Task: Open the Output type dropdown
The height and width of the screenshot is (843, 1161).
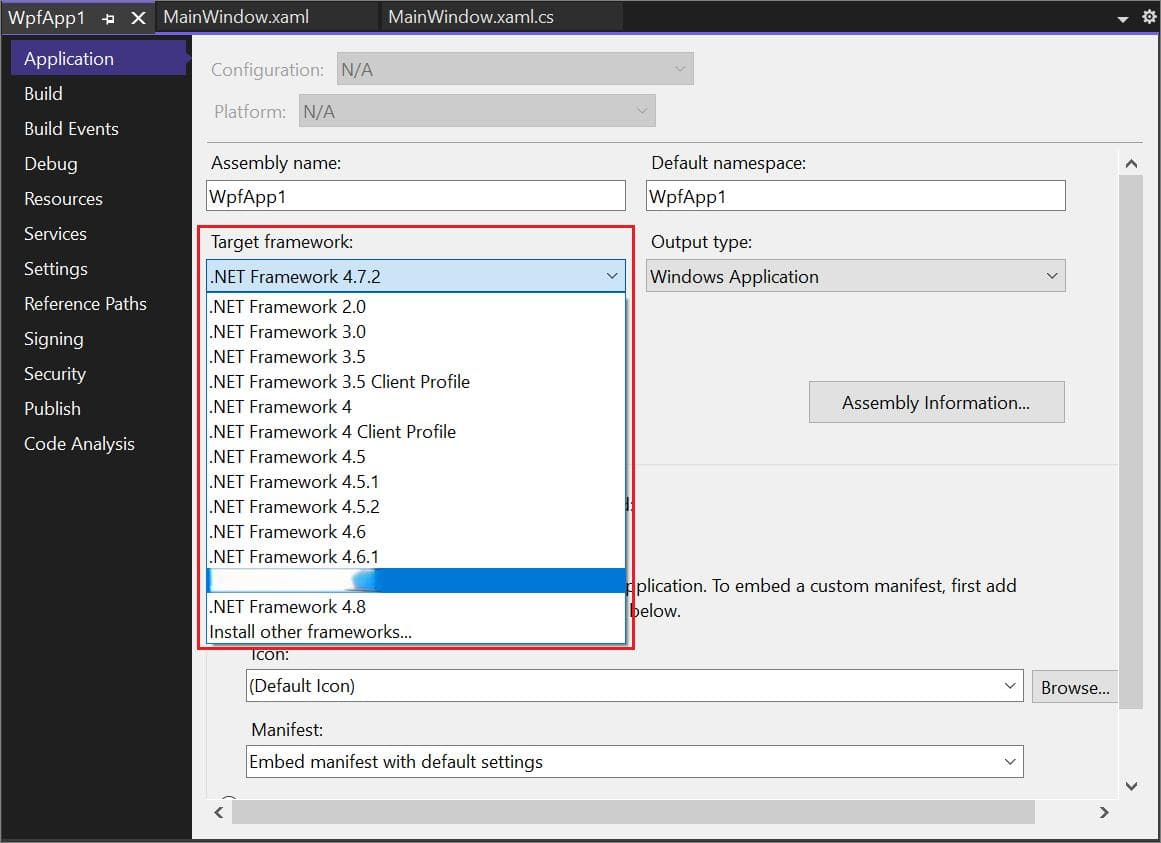Action: click(x=855, y=276)
